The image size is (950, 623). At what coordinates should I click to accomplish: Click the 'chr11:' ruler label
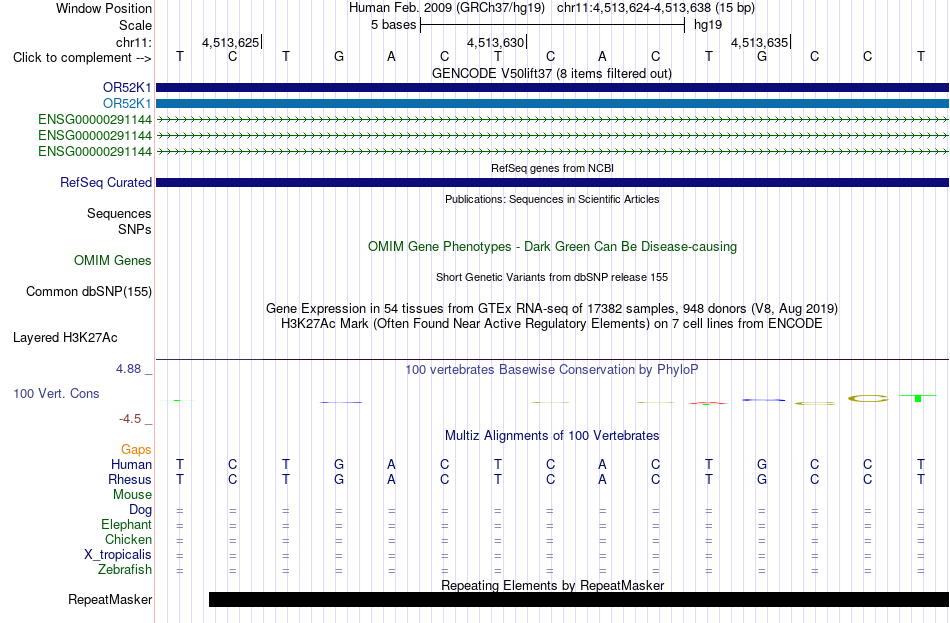(x=133, y=42)
